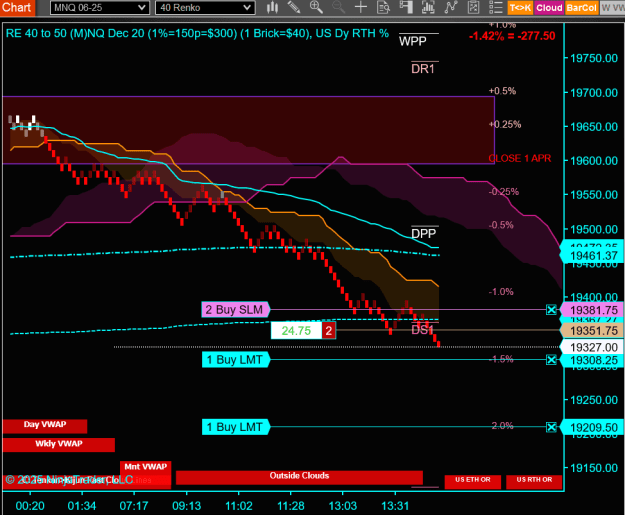Click the 19308.25 cyan price marker
Screen dimensions: 625x515
click(x=593, y=360)
